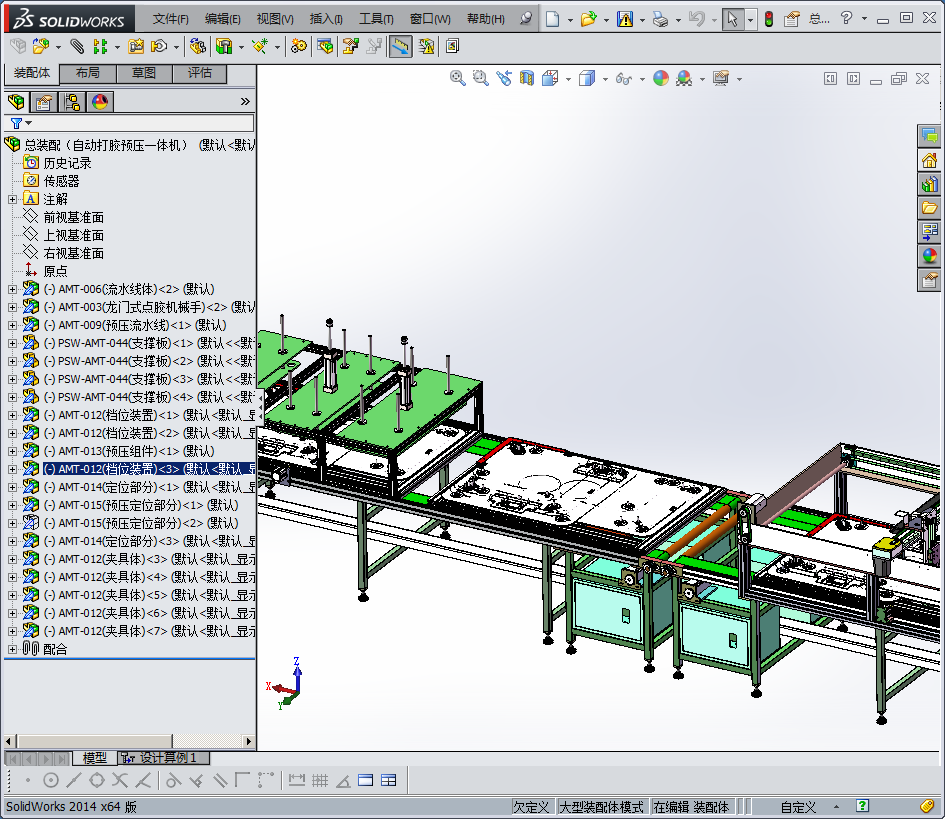Click the Display Style cube icon
The height and width of the screenshot is (819, 945).
point(586,78)
